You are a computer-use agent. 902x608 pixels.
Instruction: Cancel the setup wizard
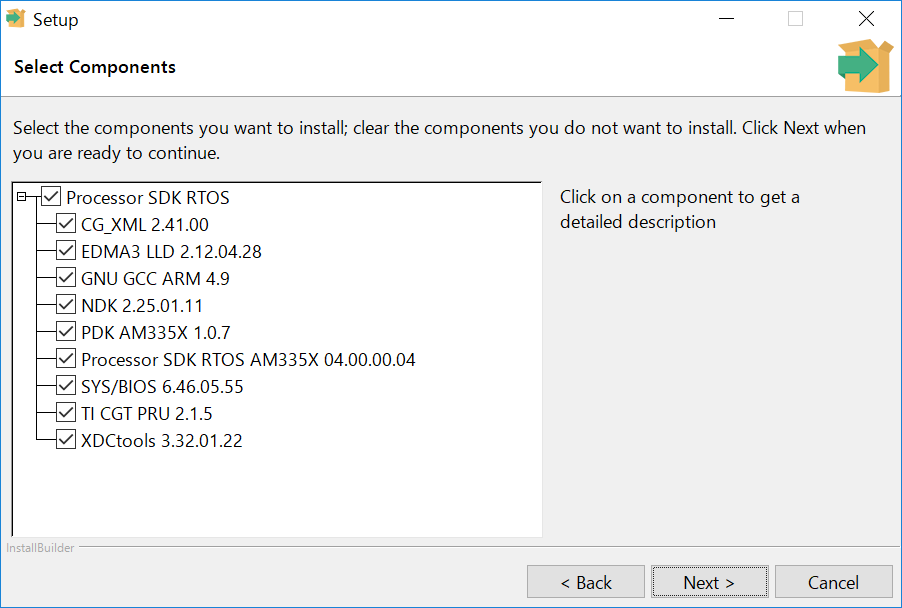point(833,582)
